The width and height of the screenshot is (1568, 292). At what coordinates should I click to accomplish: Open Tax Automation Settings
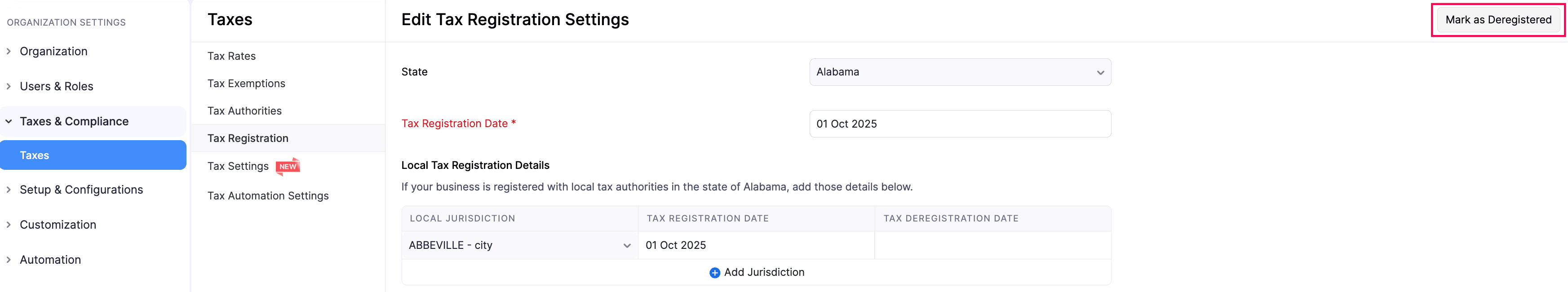[x=268, y=195]
